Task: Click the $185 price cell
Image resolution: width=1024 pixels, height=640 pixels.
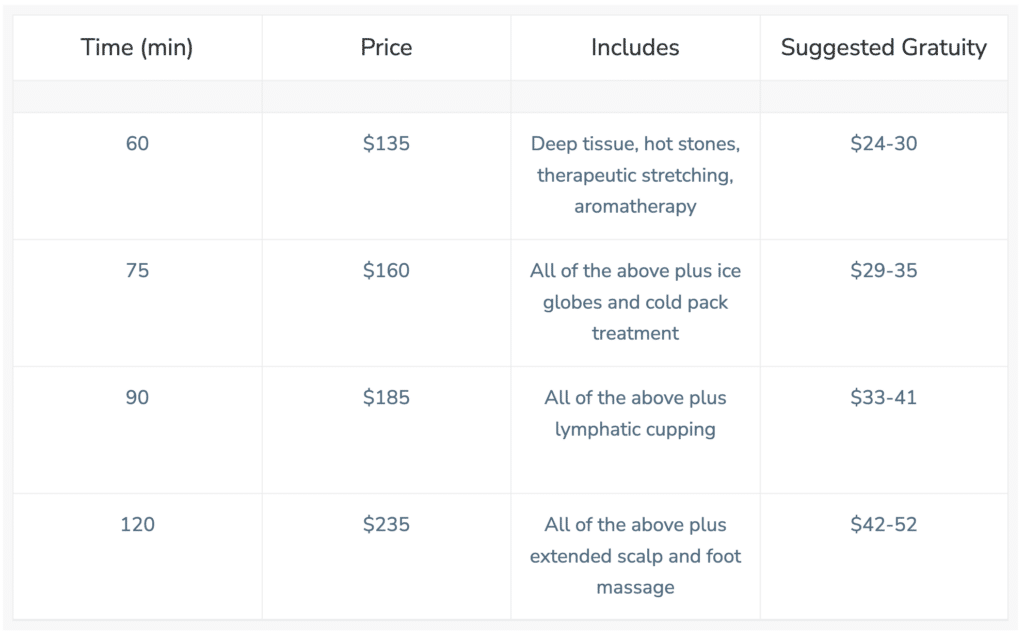Action: pyautogui.click(x=386, y=398)
